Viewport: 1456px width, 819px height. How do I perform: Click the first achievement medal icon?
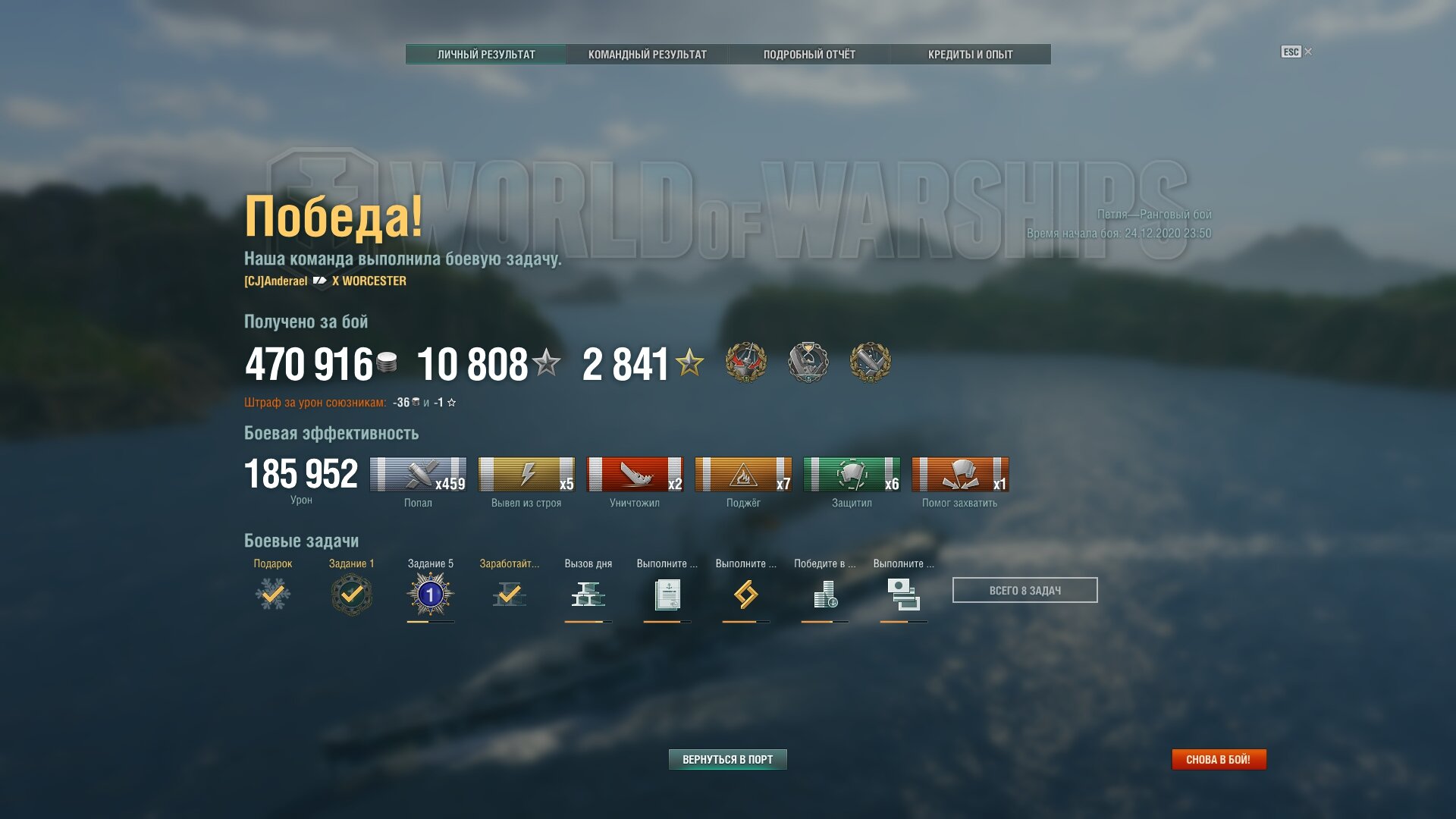[746, 362]
